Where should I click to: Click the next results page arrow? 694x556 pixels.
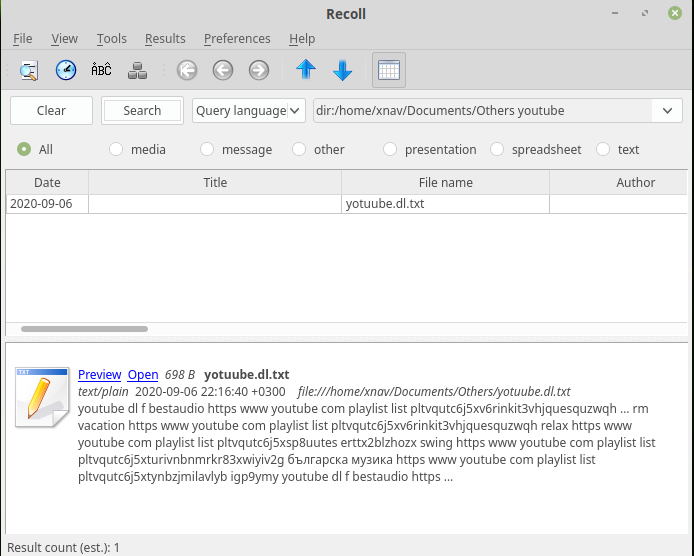[x=259, y=70]
